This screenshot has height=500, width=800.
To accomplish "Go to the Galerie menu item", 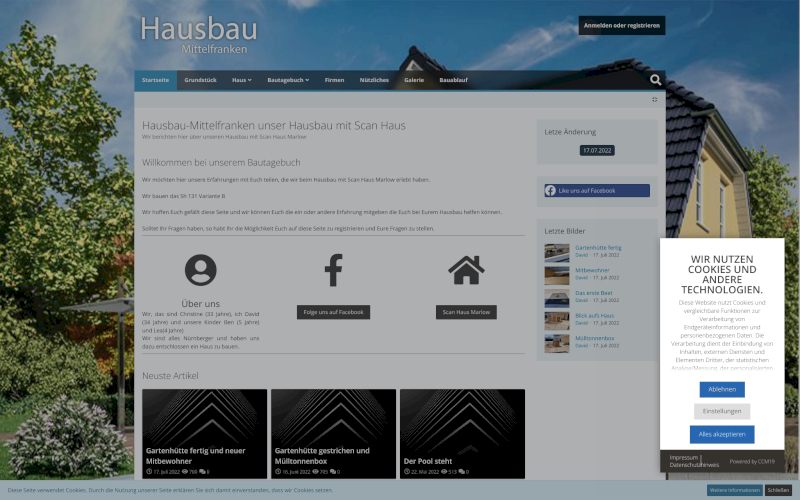I will coord(414,80).
